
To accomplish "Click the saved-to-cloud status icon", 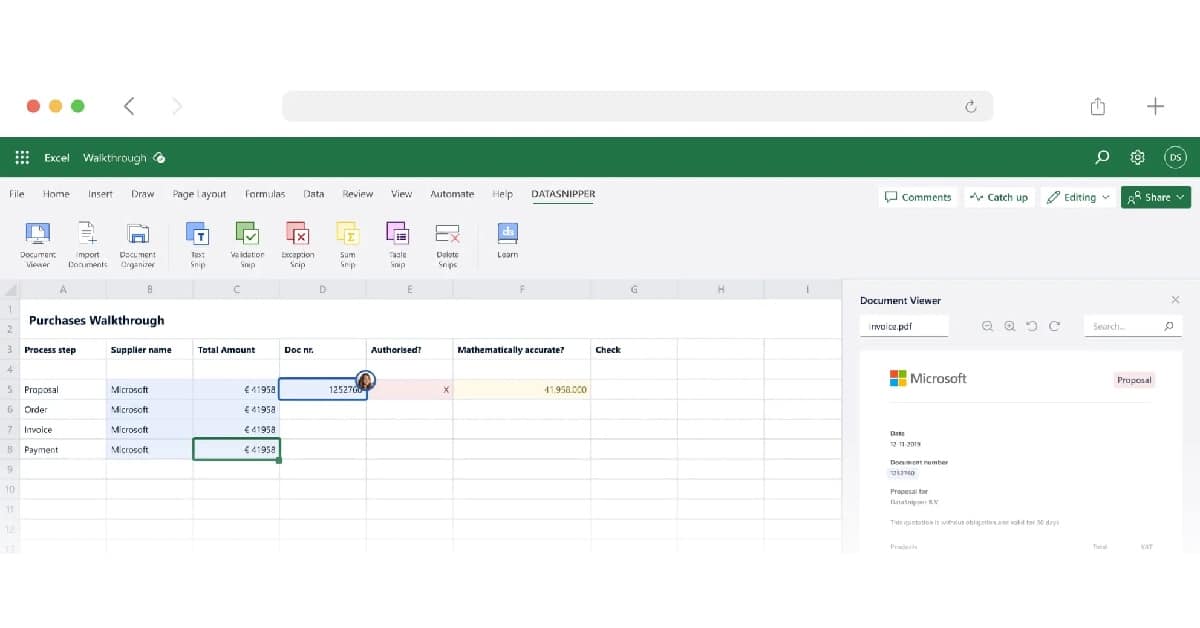I will coord(160,158).
